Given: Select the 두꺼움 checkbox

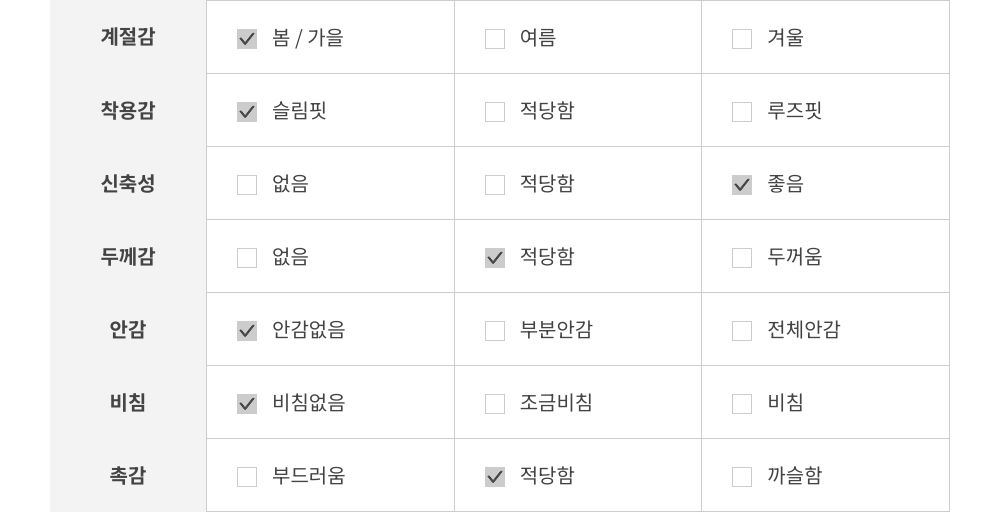Looking at the screenshot, I should (x=742, y=258).
